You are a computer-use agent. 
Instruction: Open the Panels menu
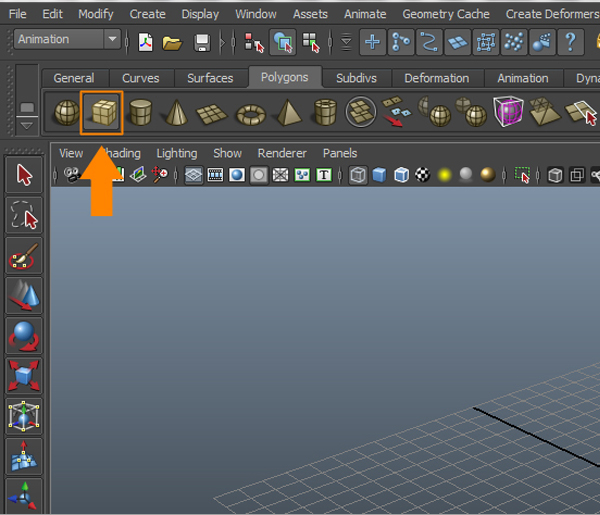click(340, 153)
